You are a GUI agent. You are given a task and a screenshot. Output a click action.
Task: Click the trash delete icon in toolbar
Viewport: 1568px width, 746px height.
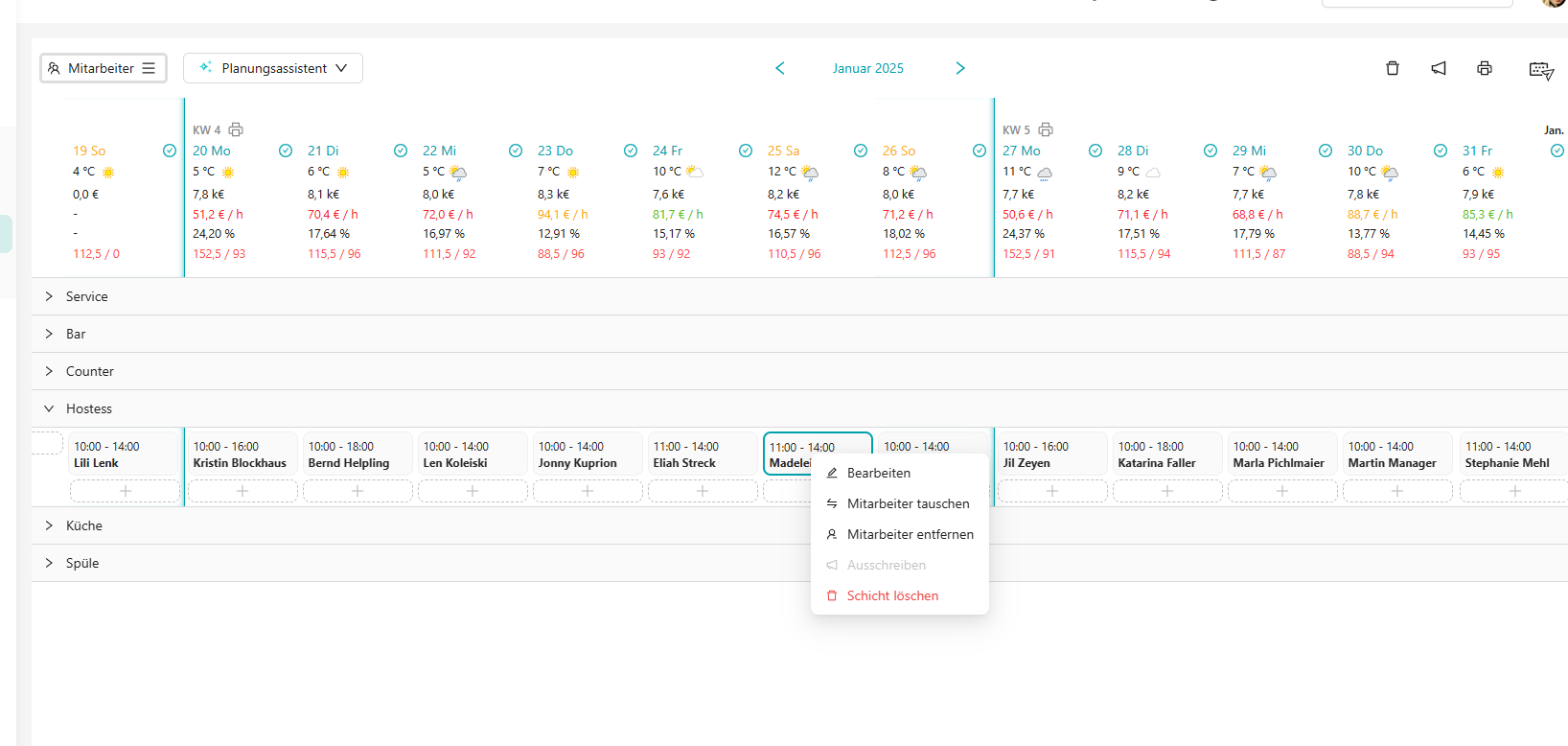(1393, 68)
